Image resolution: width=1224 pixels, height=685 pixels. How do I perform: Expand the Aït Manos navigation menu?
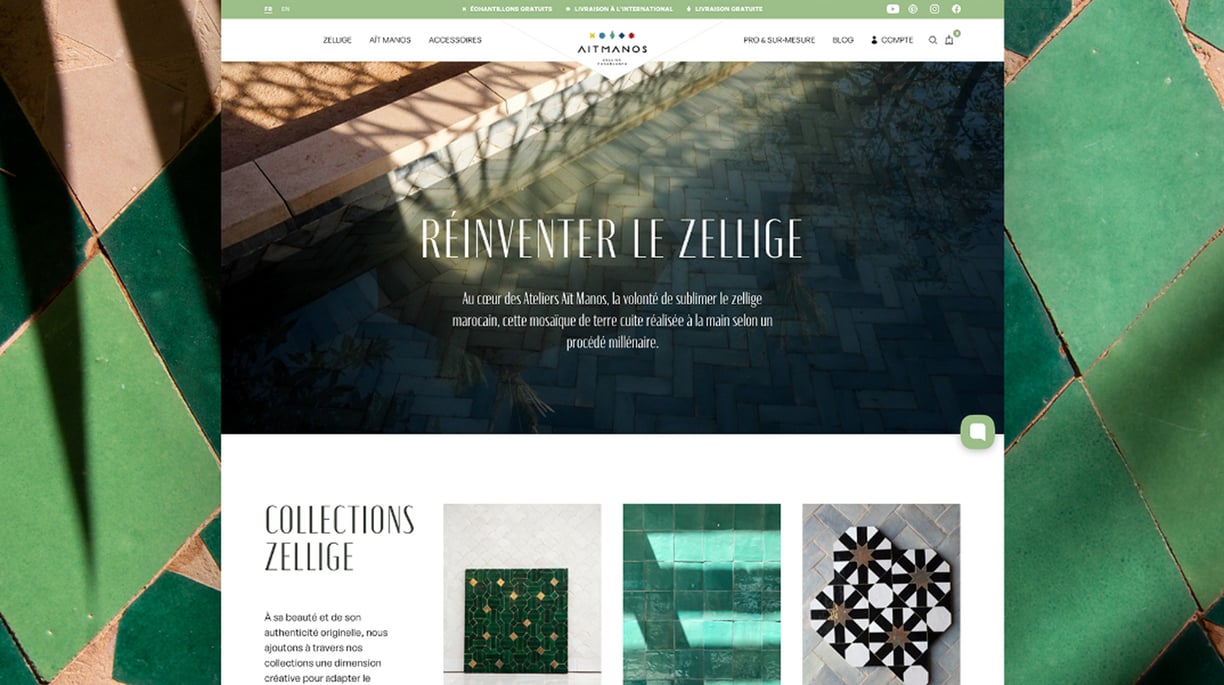point(390,40)
